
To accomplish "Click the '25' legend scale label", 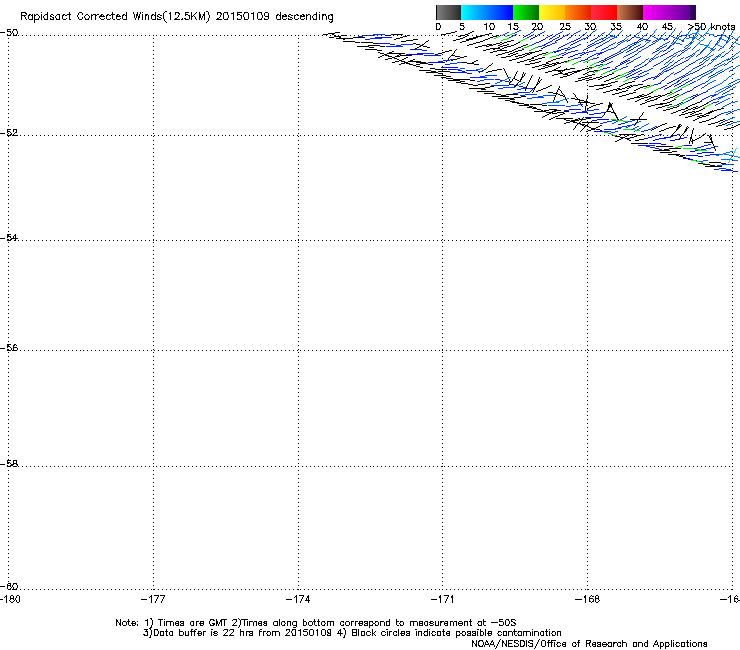I will 565,27.
